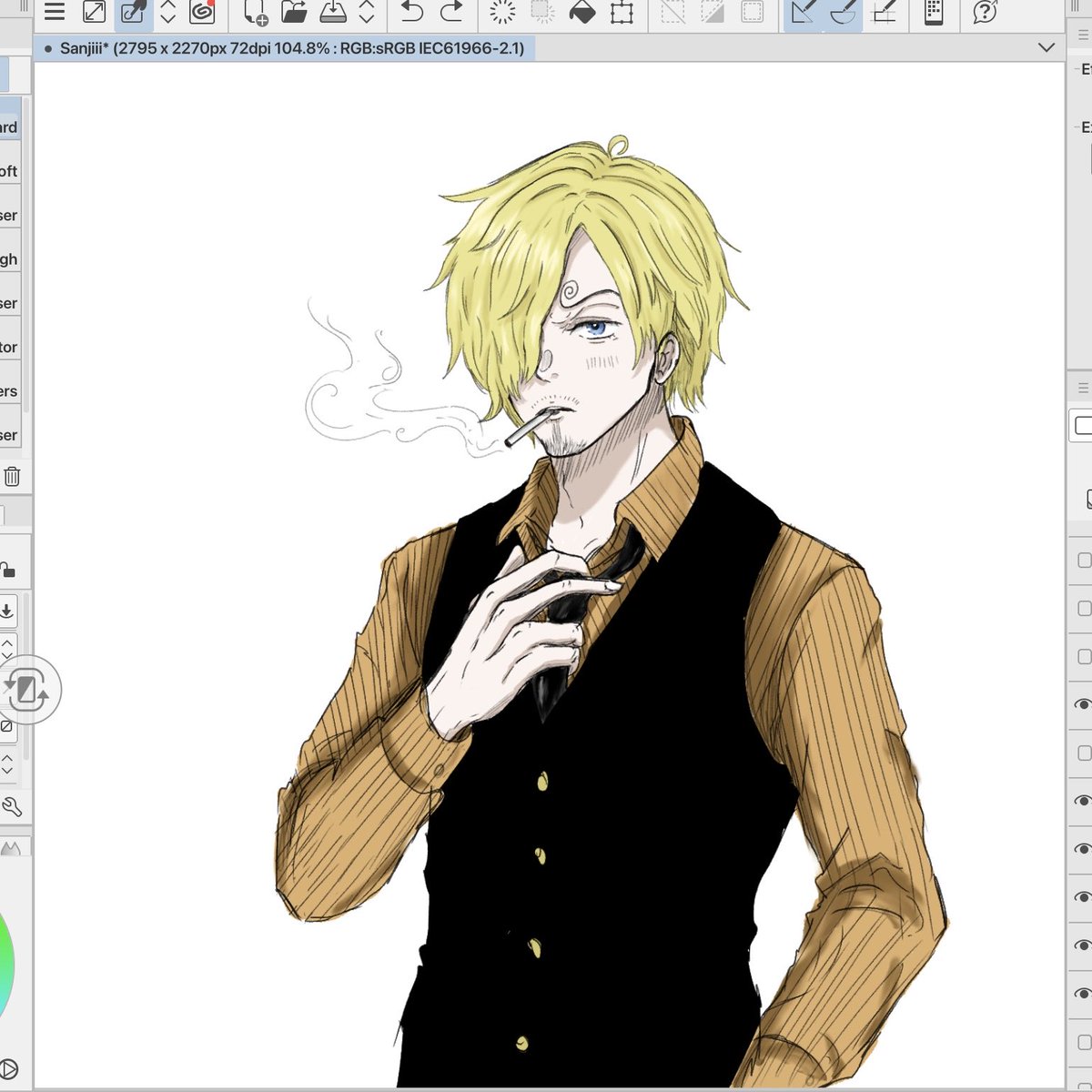Undo the last action
The height and width of the screenshot is (1092, 1092).
412,12
